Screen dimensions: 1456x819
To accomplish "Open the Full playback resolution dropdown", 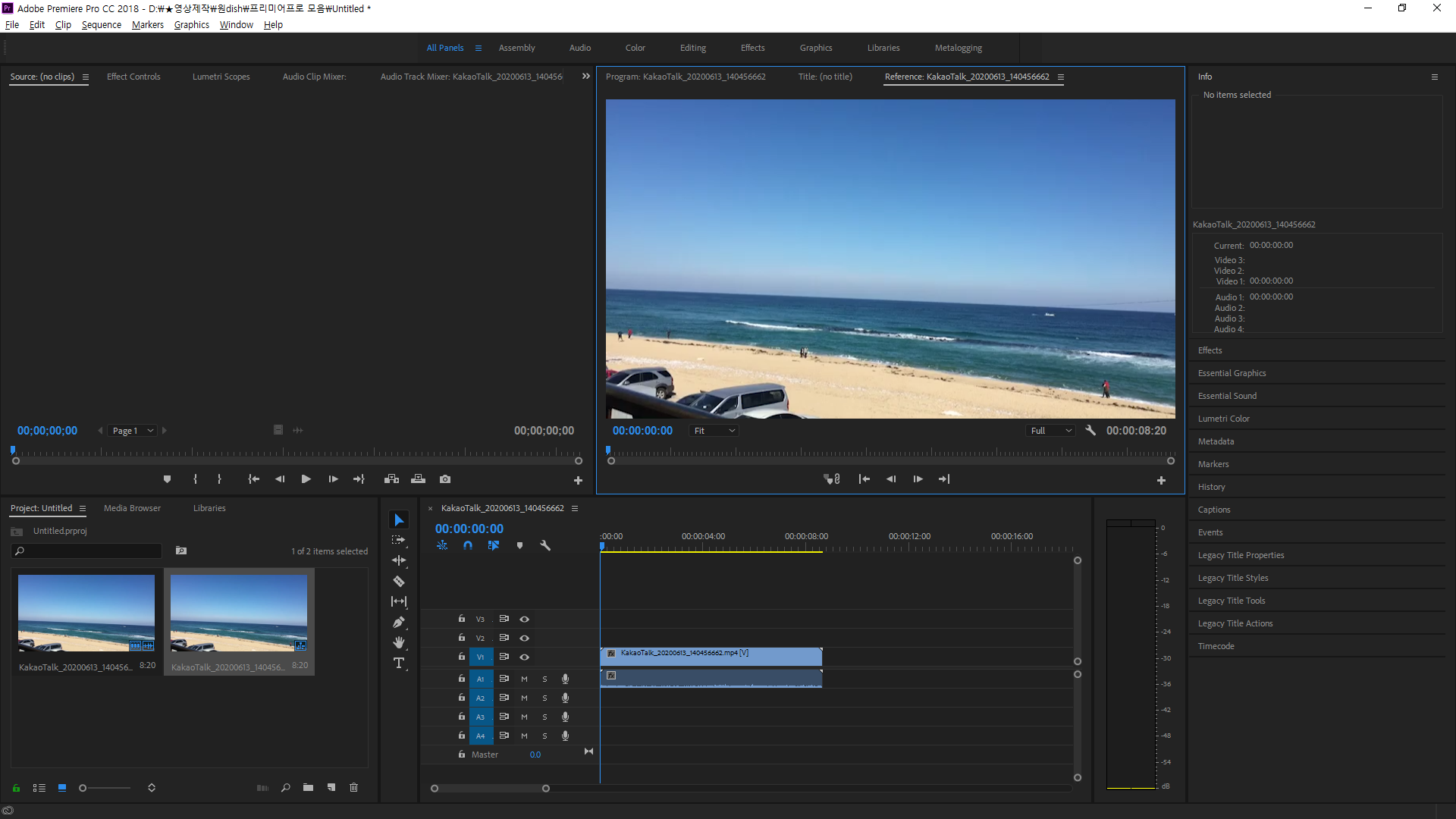I will pos(1050,431).
